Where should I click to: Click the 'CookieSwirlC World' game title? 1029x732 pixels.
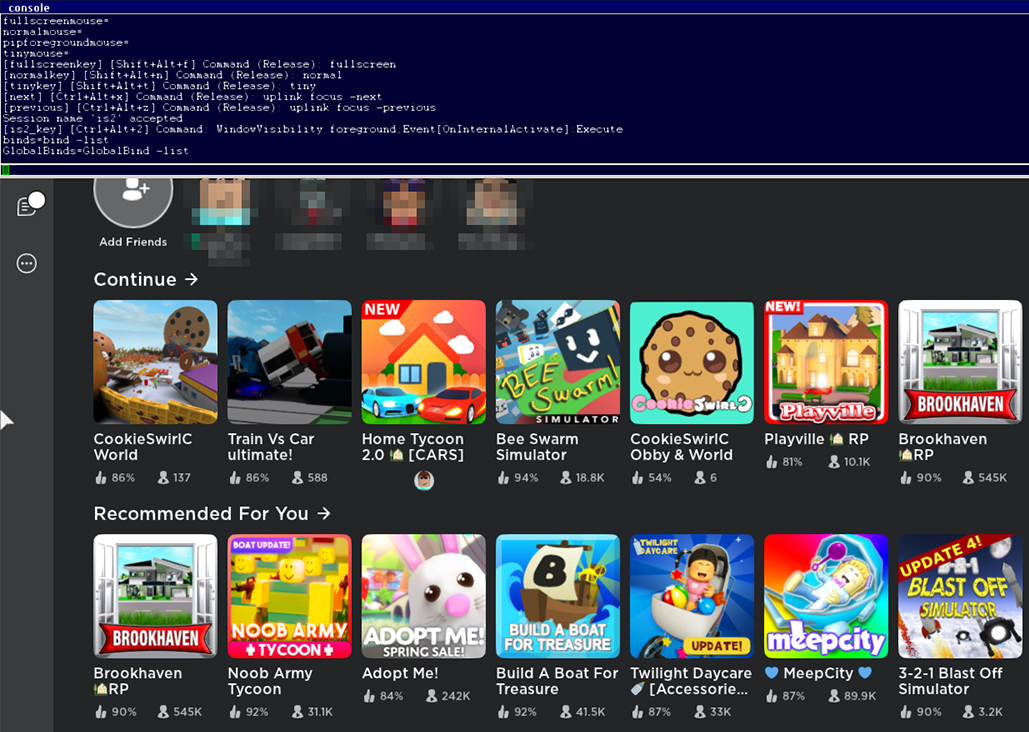pyautogui.click(x=143, y=447)
